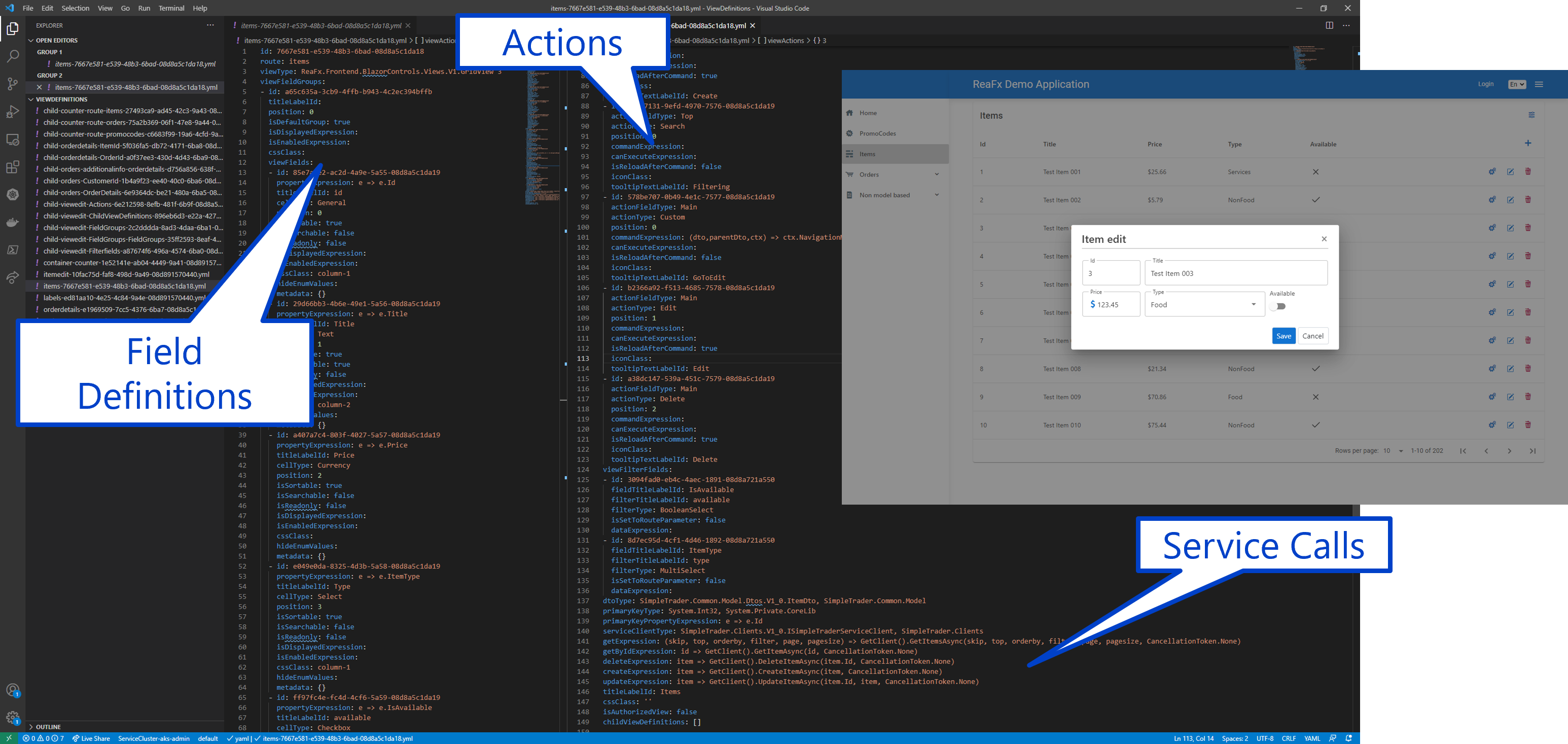This screenshot has width=1568, height=744.
Task: Open the Docker view in activity bar
Action: pyautogui.click(x=13, y=222)
